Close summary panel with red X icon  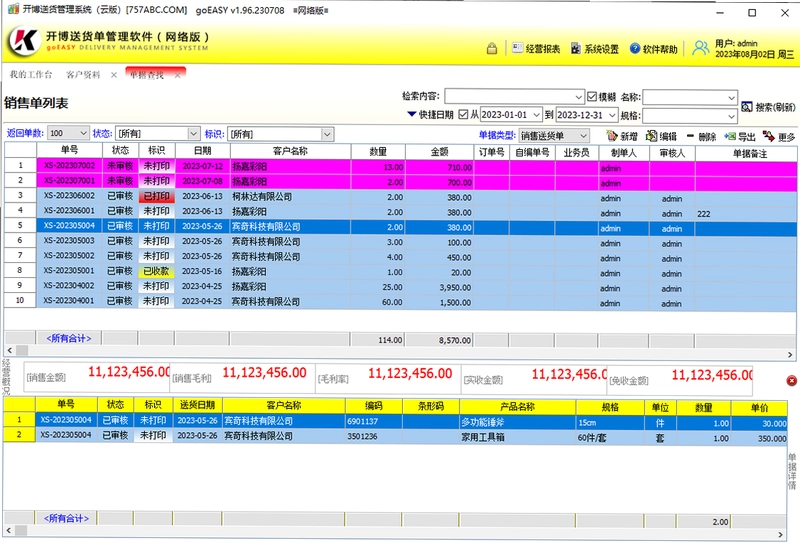791,380
